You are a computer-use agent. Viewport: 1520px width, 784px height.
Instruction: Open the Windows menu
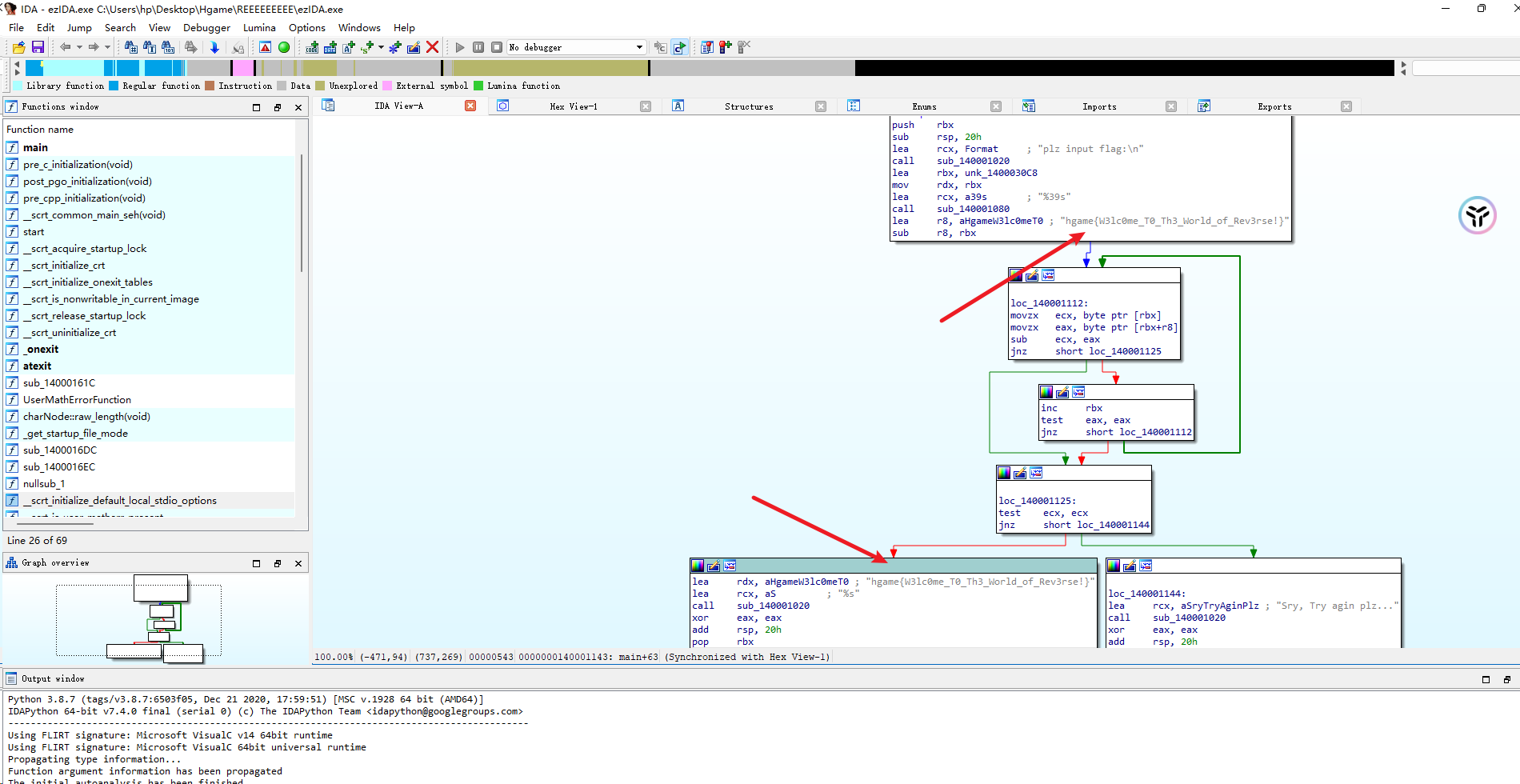[359, 27]
